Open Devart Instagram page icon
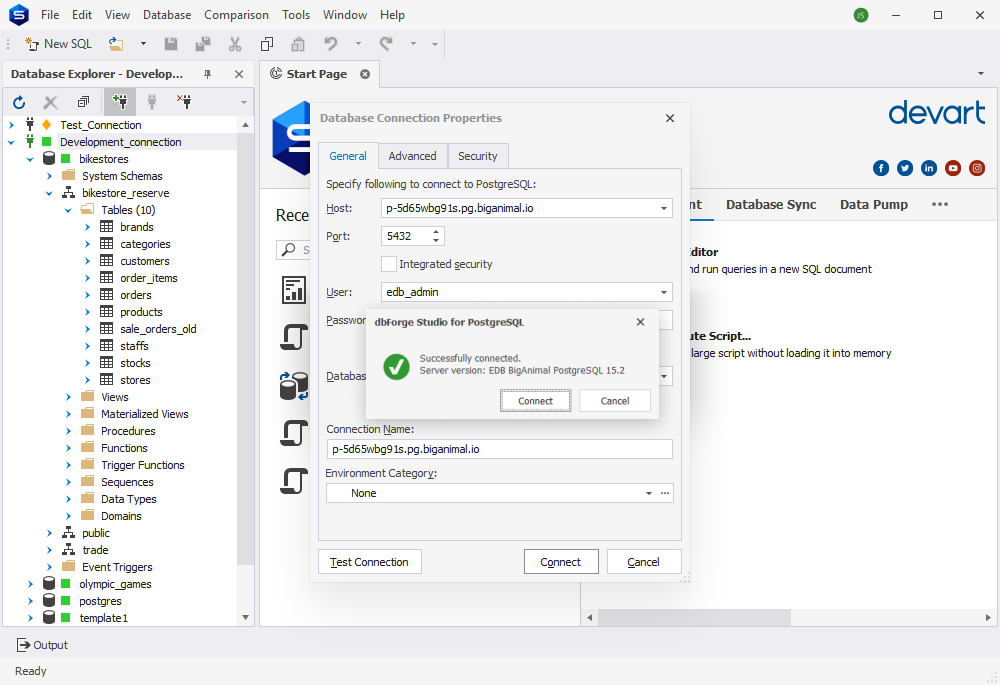Viewport: 1000px width, 685px height. tap(977, 168)
